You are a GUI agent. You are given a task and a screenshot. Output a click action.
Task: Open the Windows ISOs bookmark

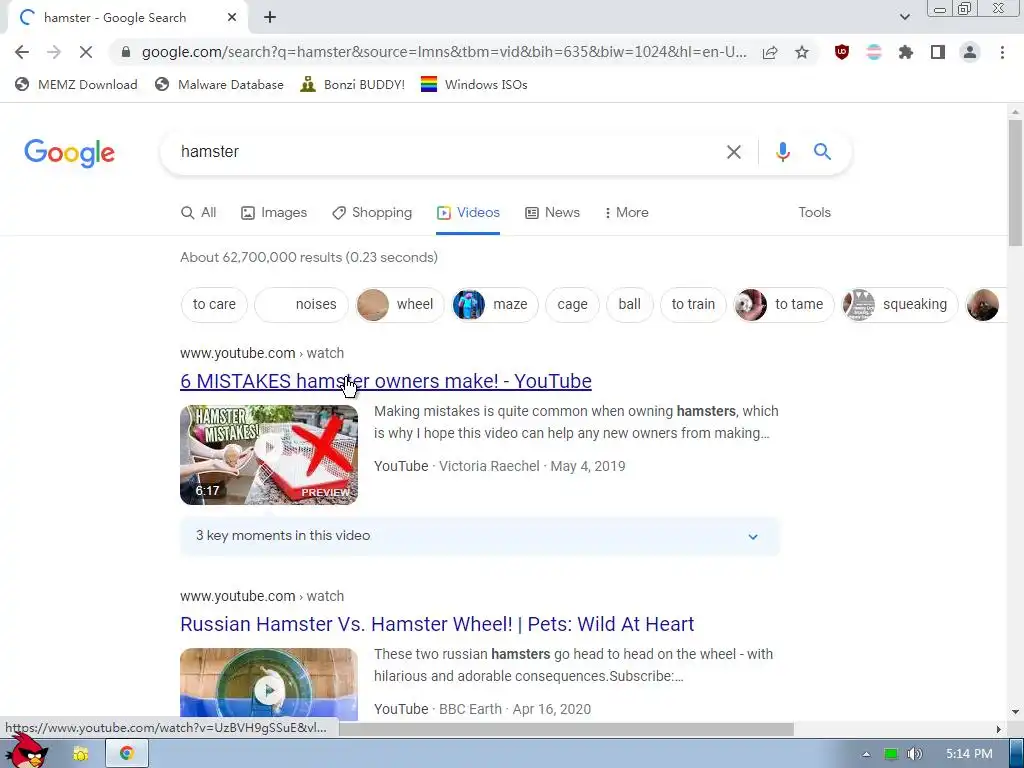(474, 84)
